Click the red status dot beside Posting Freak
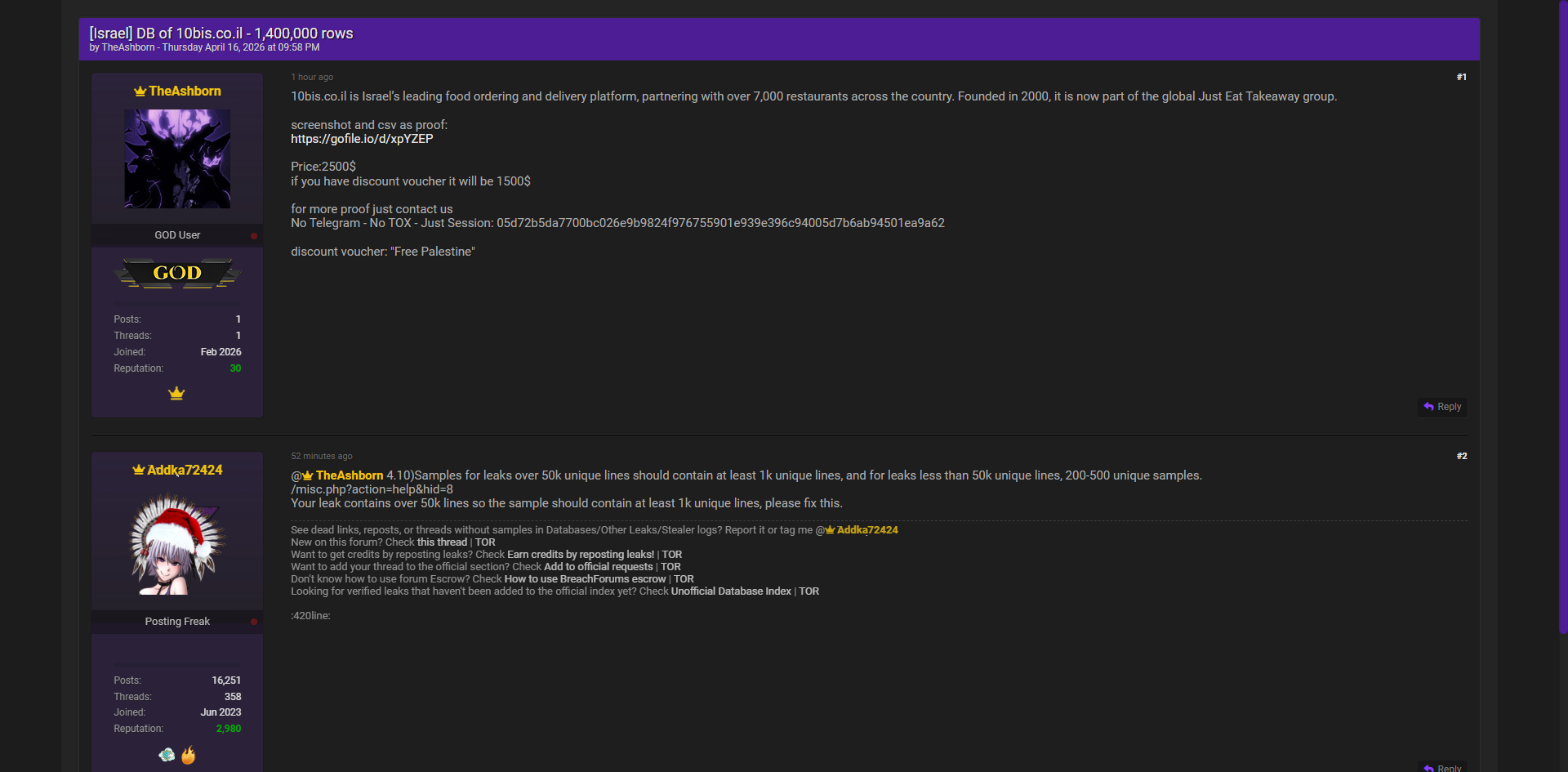Viewport: 1568px width, 772px height. tap(254, 622)
